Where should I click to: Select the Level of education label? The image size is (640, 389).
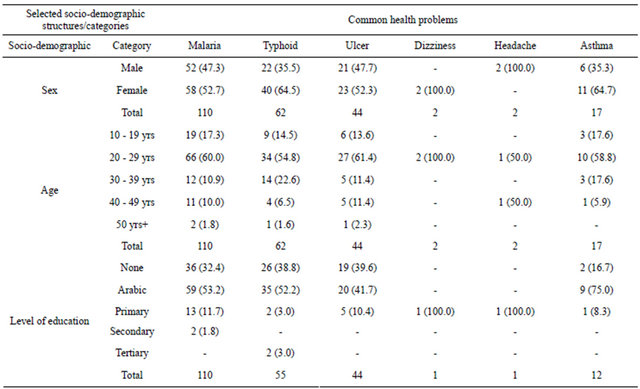(49, 321)
